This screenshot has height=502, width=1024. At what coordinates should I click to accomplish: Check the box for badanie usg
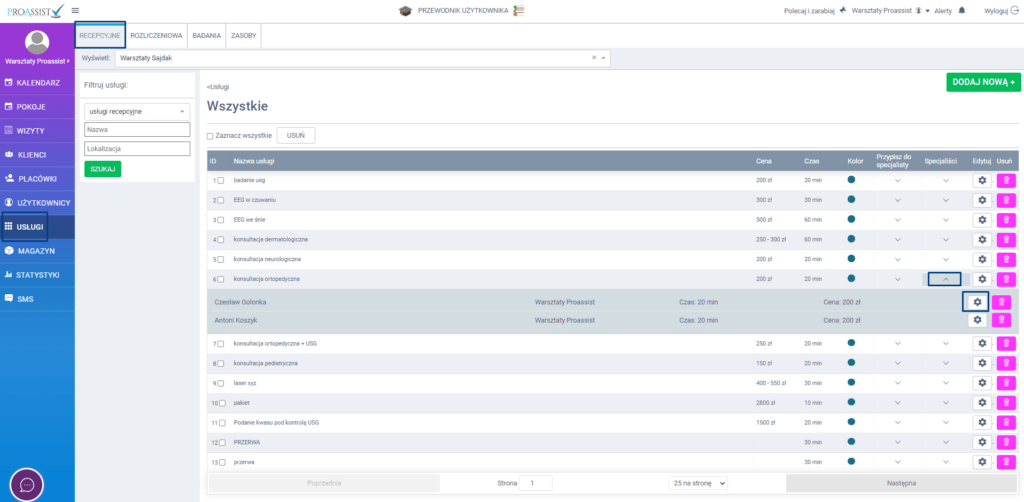point(221,180)
